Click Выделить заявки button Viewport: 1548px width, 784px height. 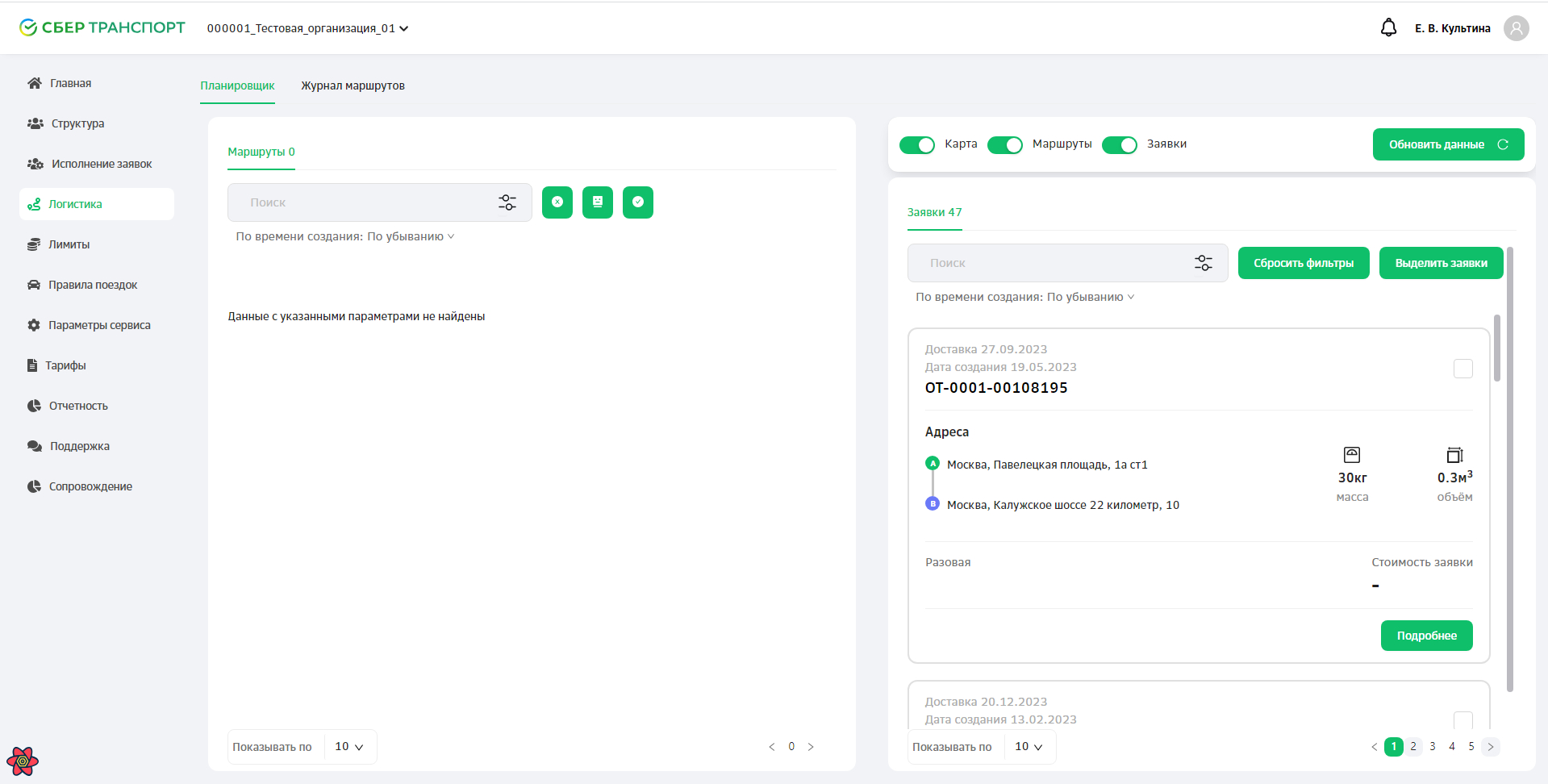coord(1442,263)
